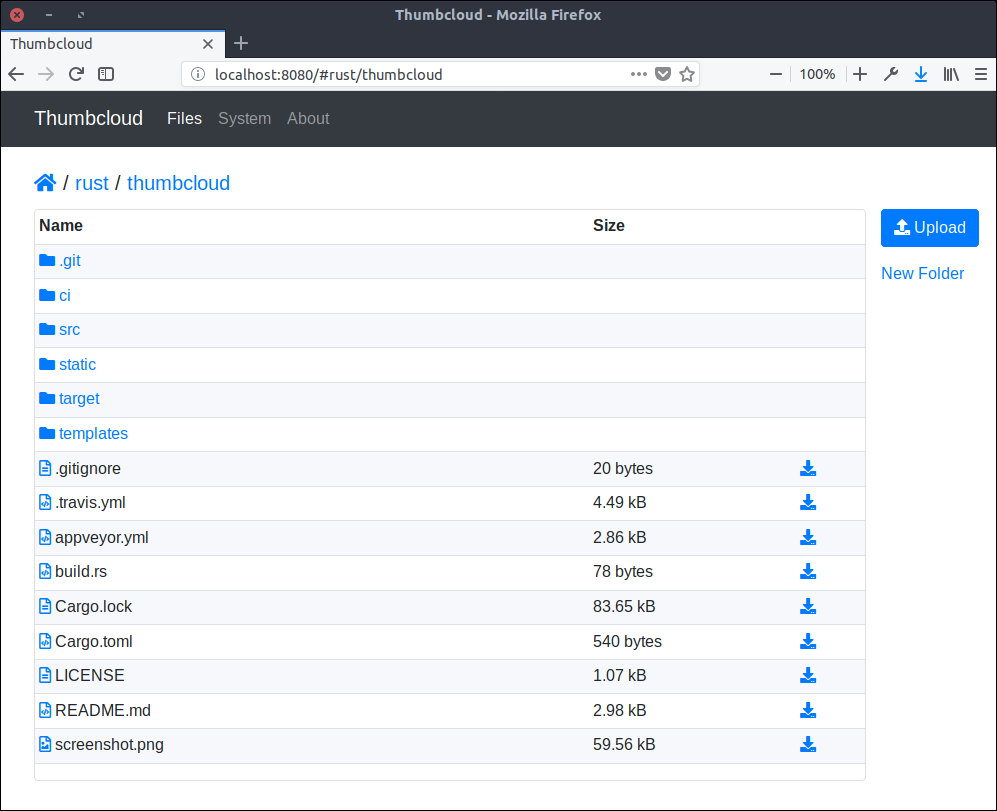Click the Upload button

pos(930,228)
